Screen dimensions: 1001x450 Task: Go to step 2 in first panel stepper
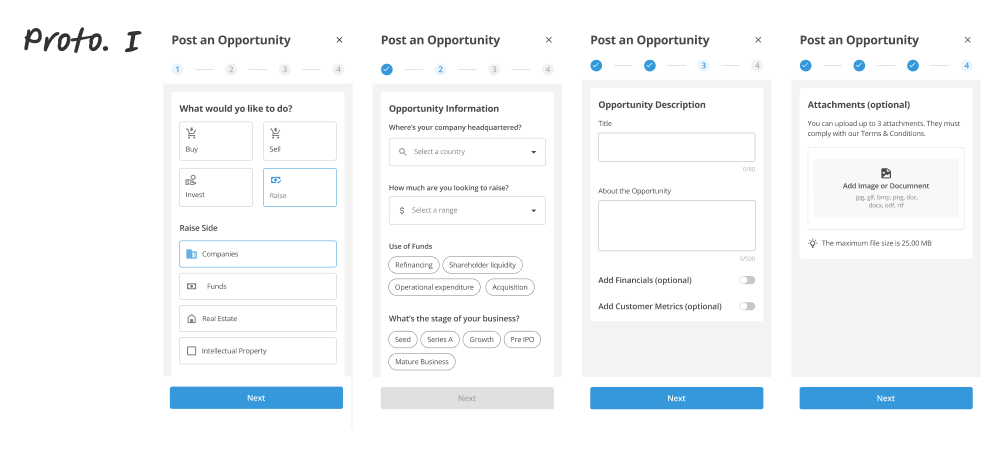tap(231, 70)
